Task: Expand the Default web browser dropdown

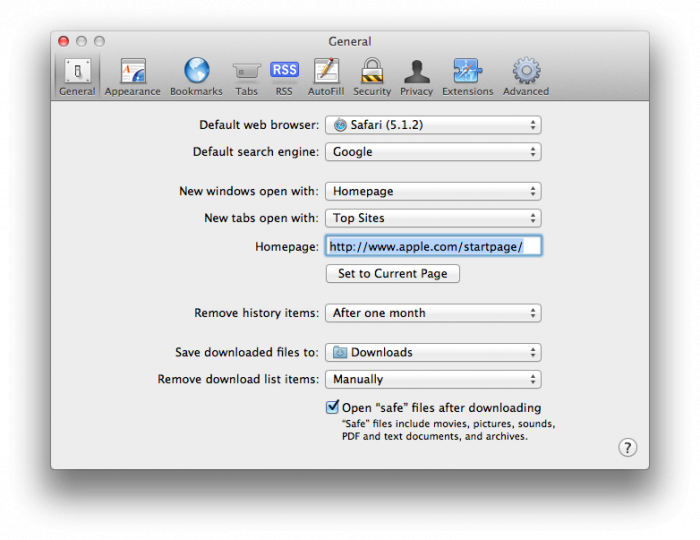Action: 433,125
